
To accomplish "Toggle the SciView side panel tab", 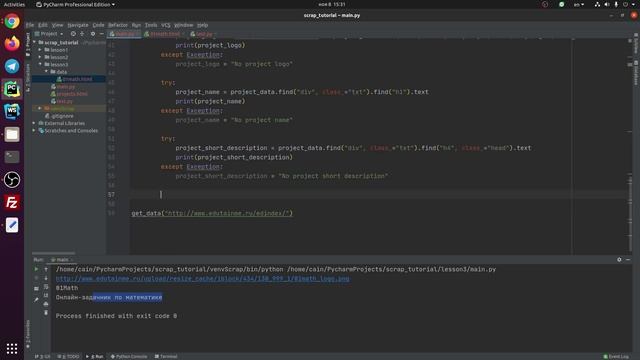I will click(636, 44).
